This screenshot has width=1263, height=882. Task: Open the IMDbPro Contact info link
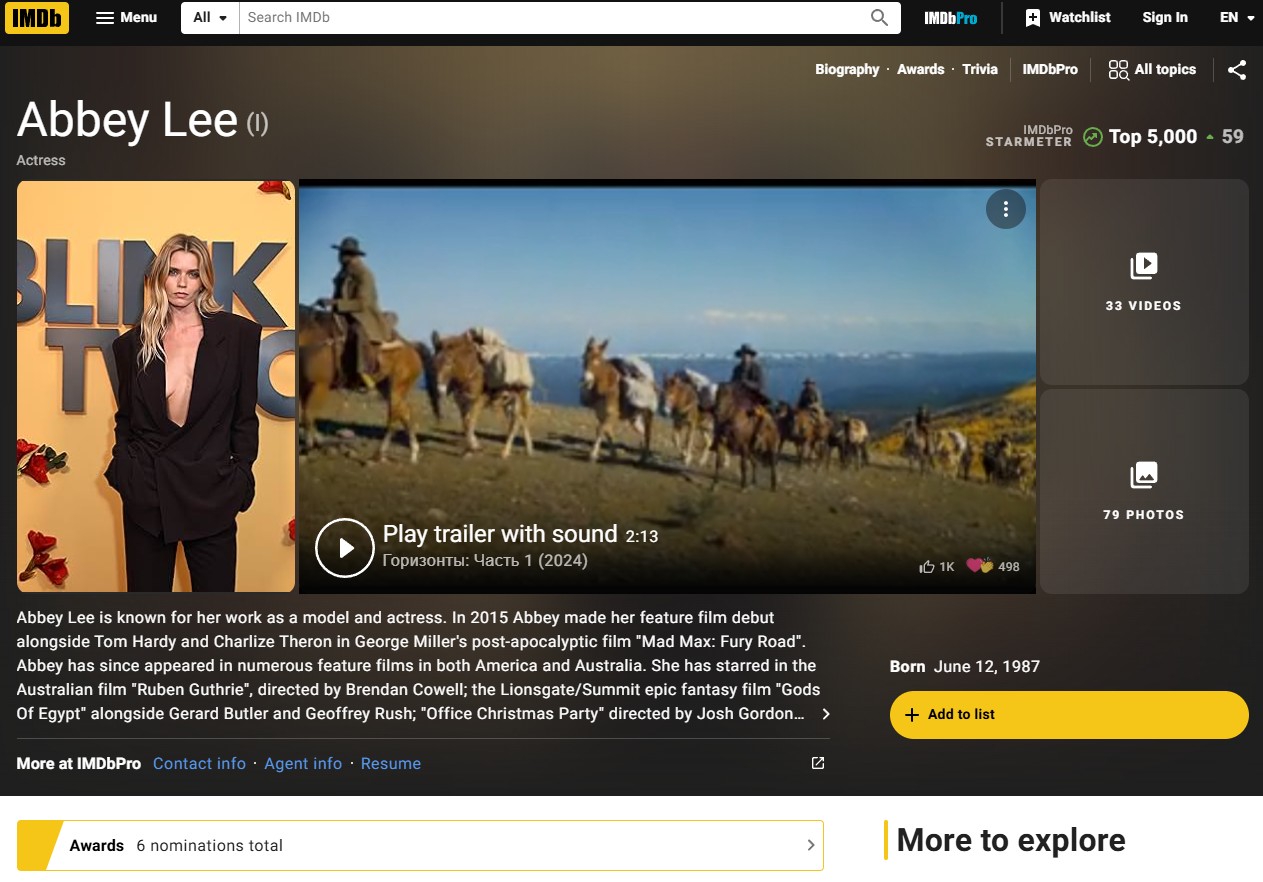tap(199, 763)
